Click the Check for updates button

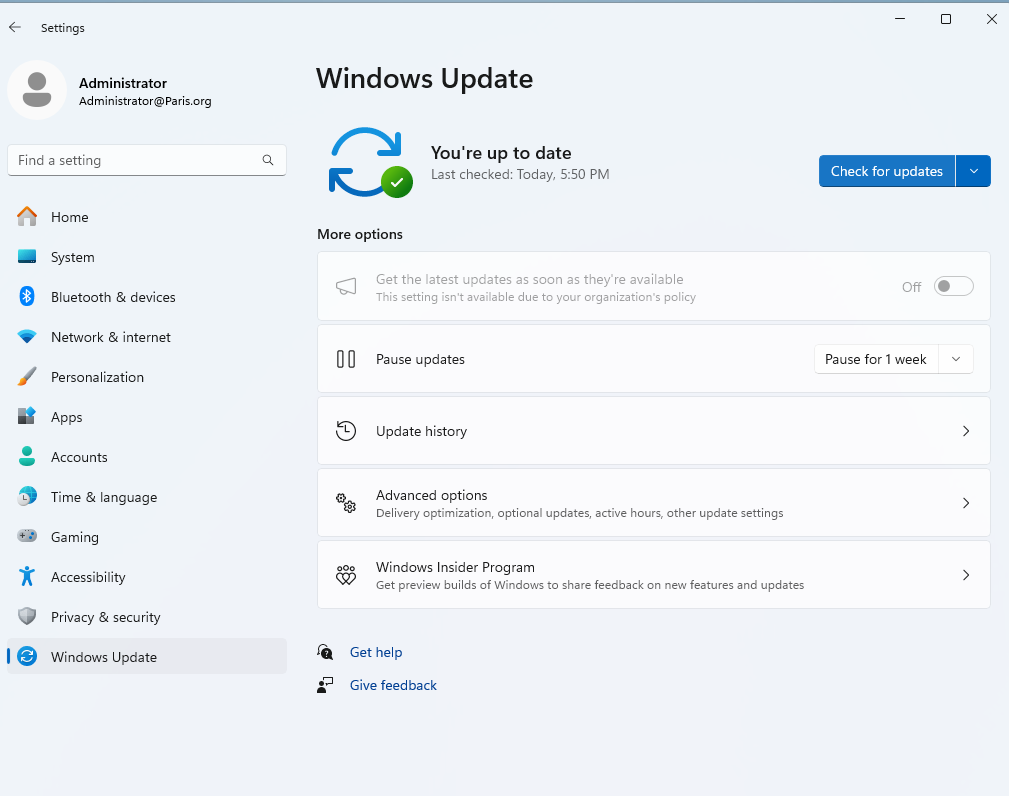887,171
